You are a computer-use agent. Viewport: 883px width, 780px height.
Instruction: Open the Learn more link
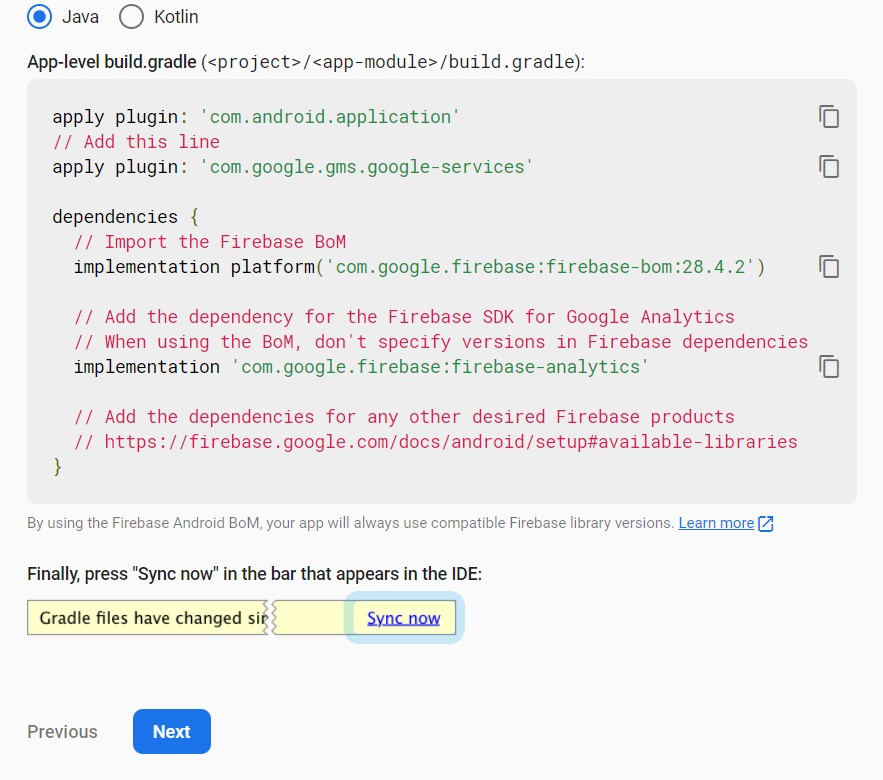[x=716, y=522]
